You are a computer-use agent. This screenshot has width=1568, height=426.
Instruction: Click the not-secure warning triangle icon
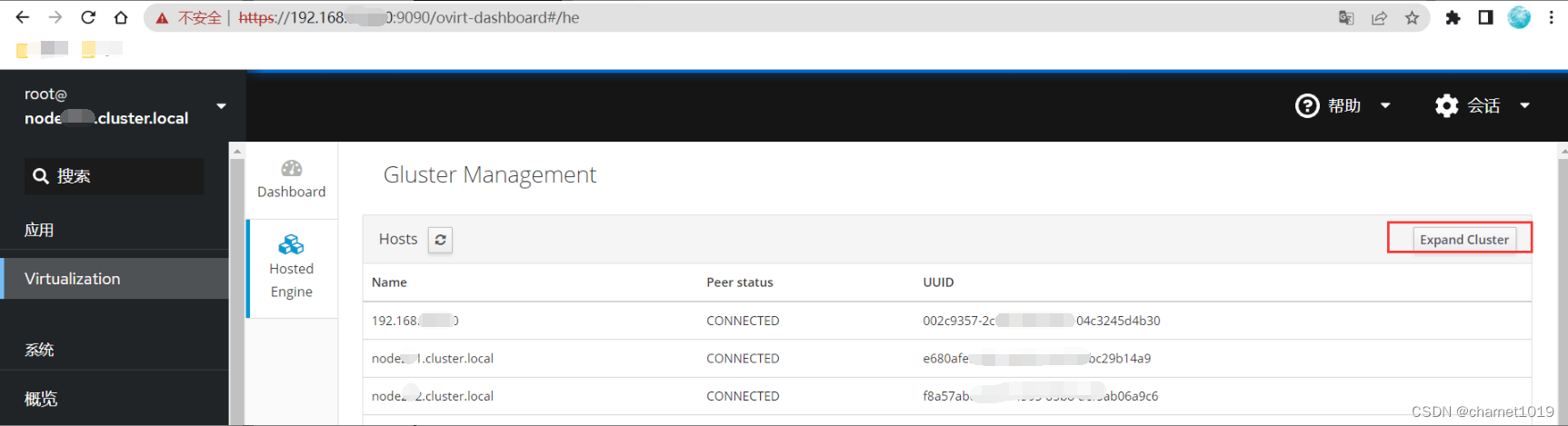162,18
